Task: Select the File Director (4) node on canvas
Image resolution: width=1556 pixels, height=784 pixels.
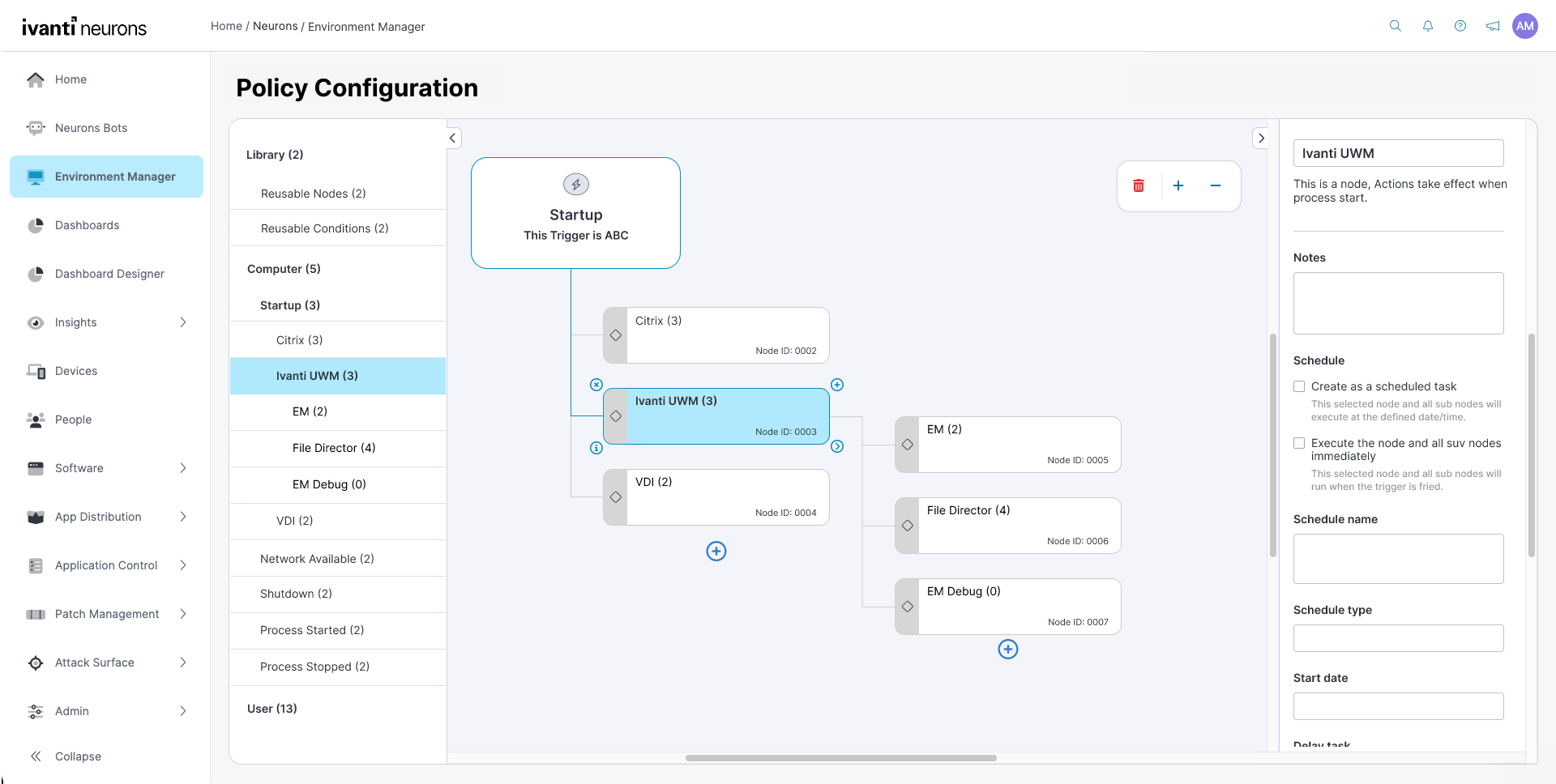Action: point(1008,526)
